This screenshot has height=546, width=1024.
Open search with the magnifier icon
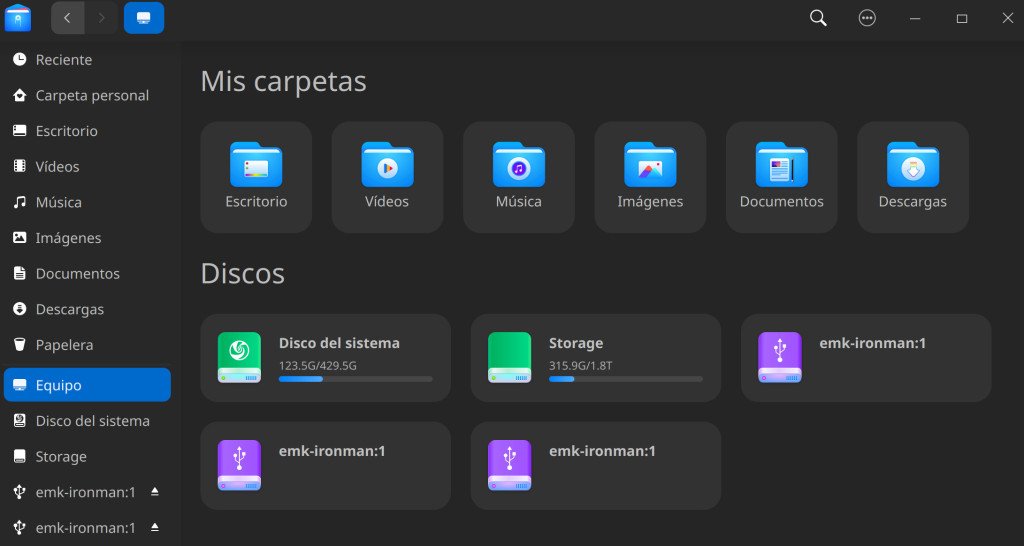(818, 18)
